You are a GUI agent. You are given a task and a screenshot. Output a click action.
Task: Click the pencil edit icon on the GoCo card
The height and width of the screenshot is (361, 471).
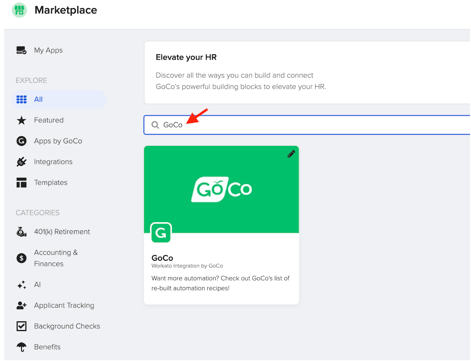[291, 154]
